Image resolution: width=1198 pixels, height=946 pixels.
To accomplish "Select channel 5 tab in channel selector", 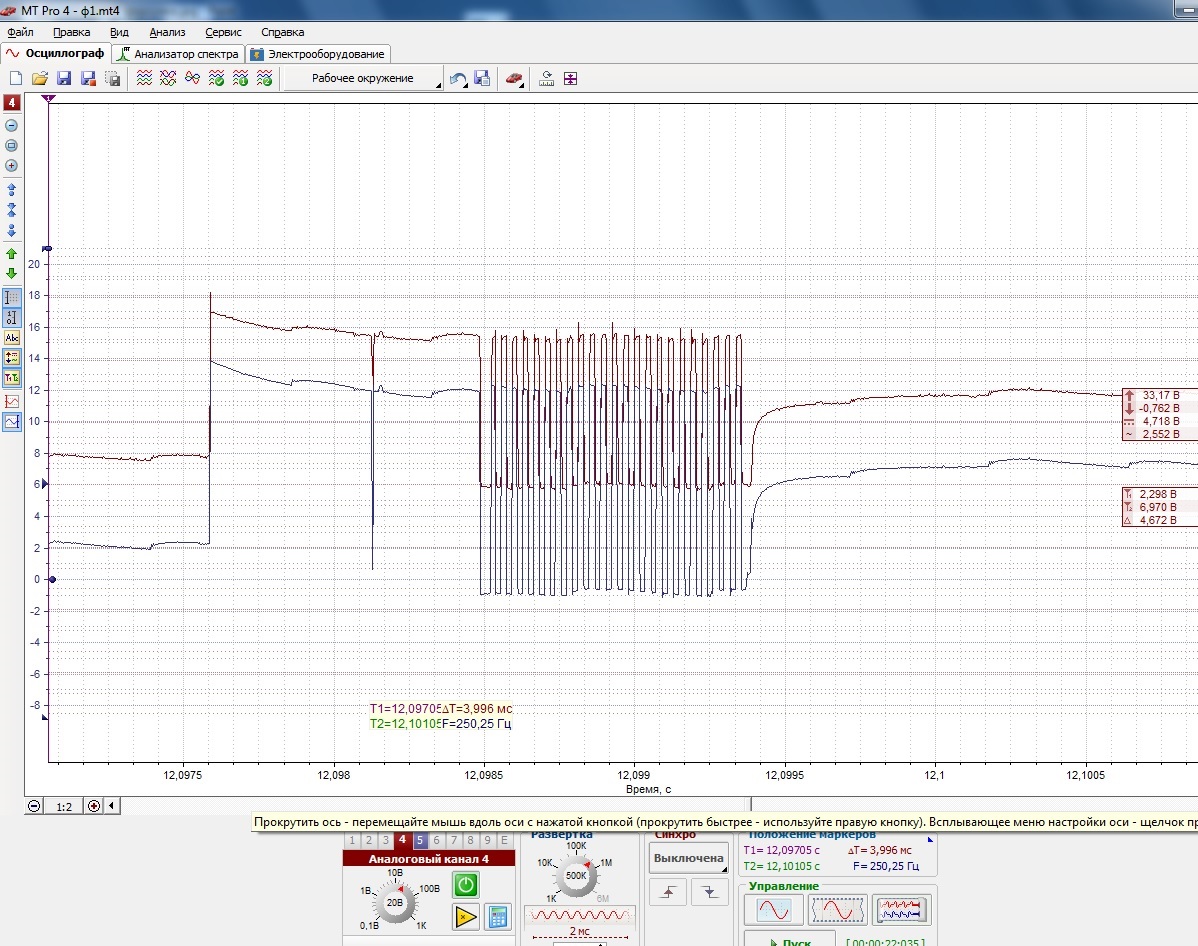I will (x=419, y=840).
